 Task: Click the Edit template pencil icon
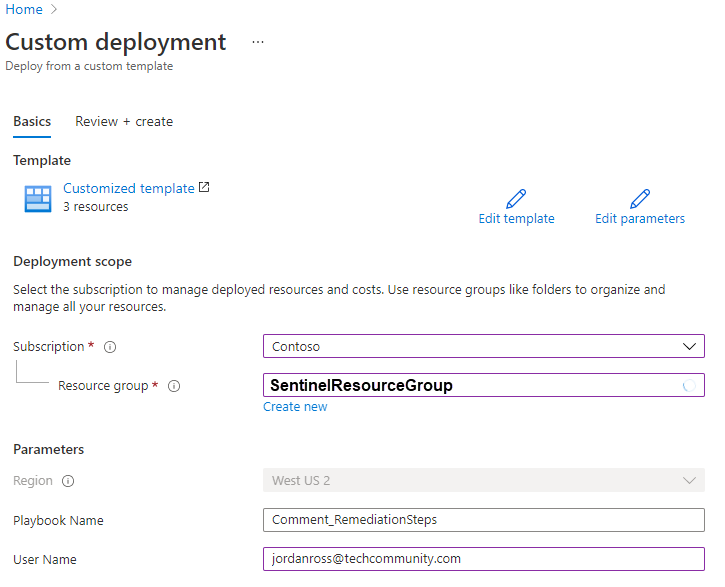[516, 198]
